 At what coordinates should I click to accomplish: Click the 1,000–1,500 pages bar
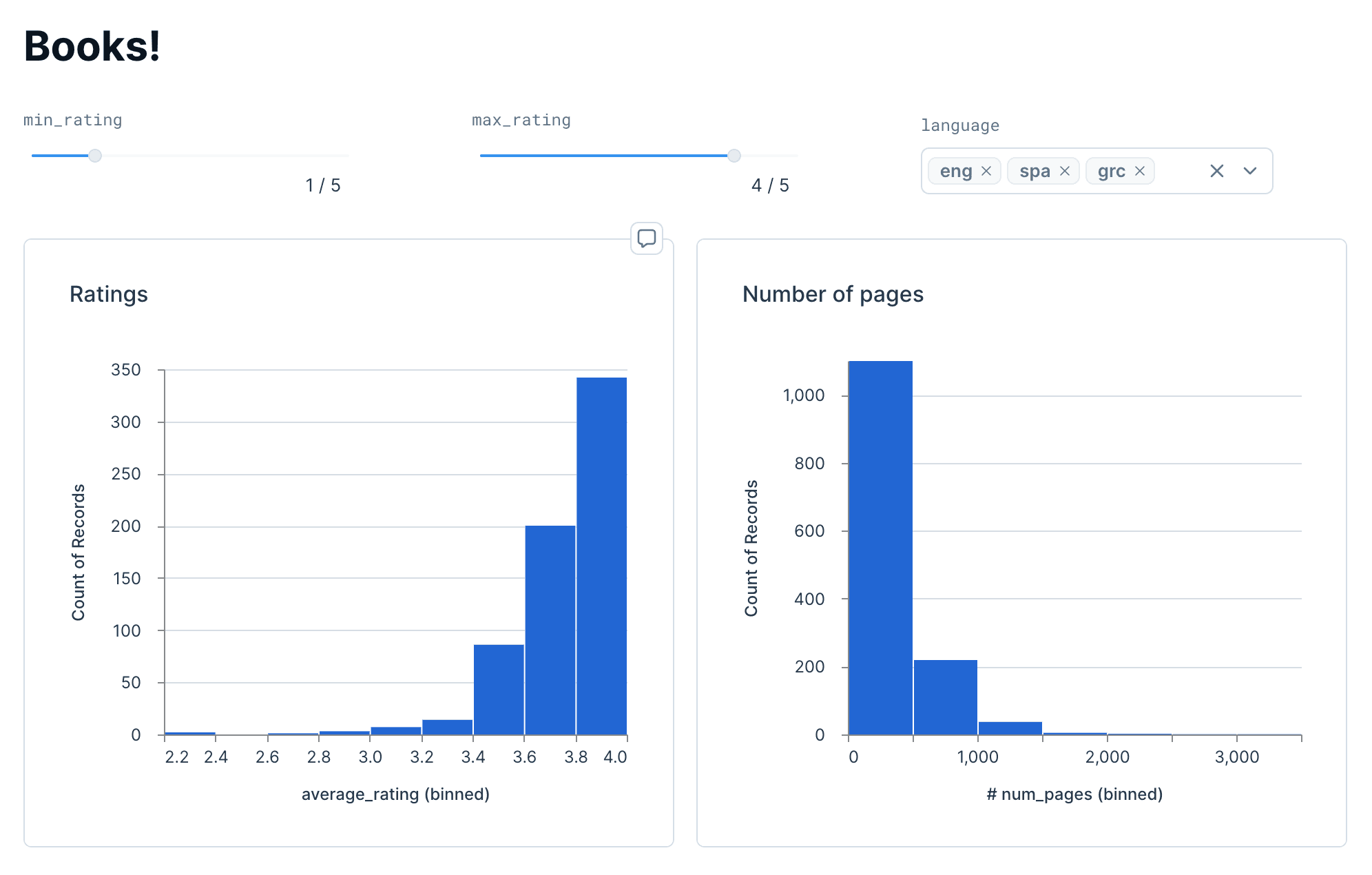pyautogui.click(x=1010, y=728)
